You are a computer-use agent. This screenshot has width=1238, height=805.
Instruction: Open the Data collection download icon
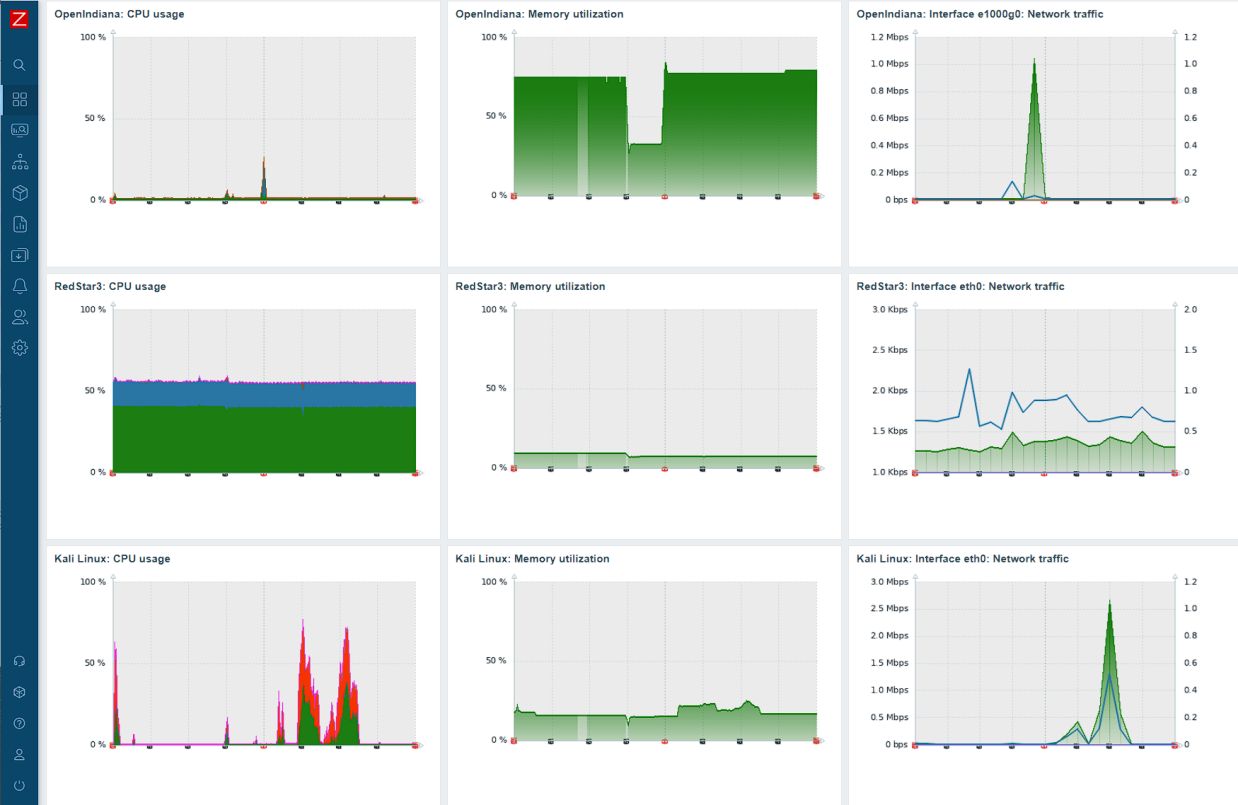click(x=19, y=255)
